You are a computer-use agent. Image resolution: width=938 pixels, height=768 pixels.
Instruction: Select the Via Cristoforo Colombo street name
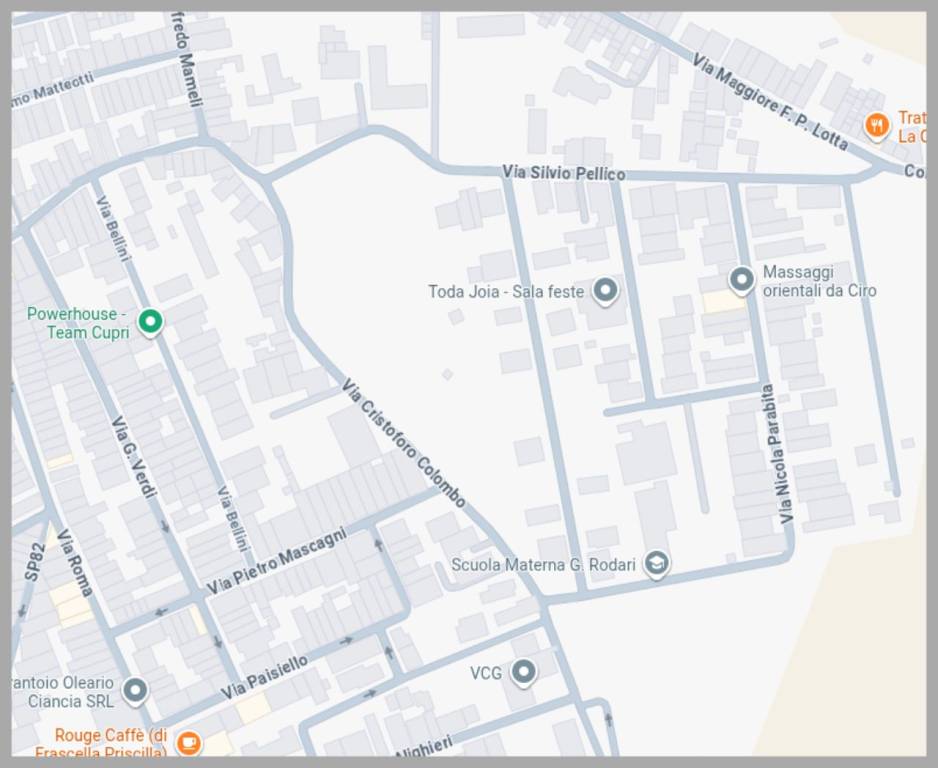tap(403, 442)
